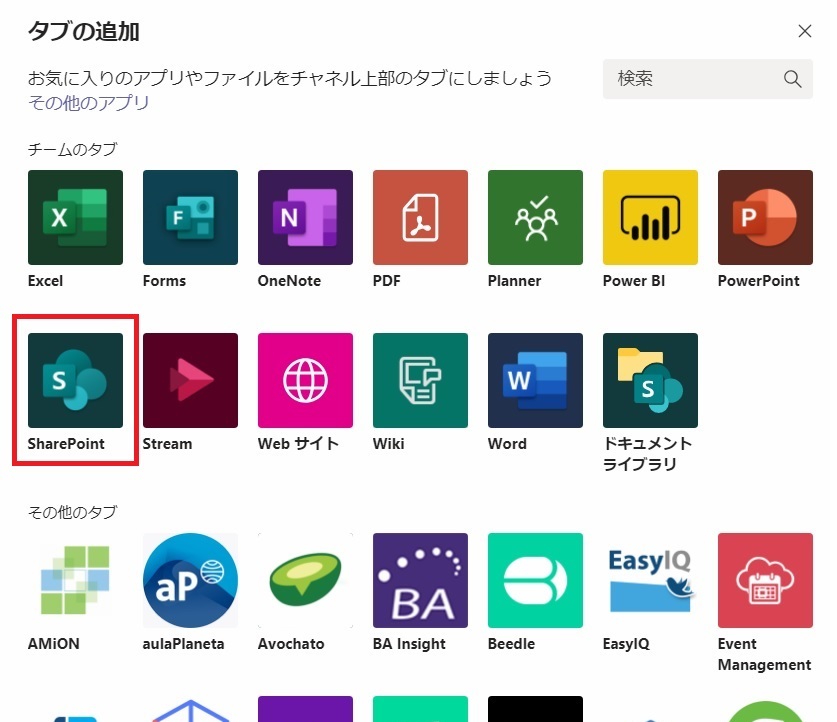This screenshot has height=722, width=837.
Task: Add the SharePoint tab app
Action: point(75,380)
